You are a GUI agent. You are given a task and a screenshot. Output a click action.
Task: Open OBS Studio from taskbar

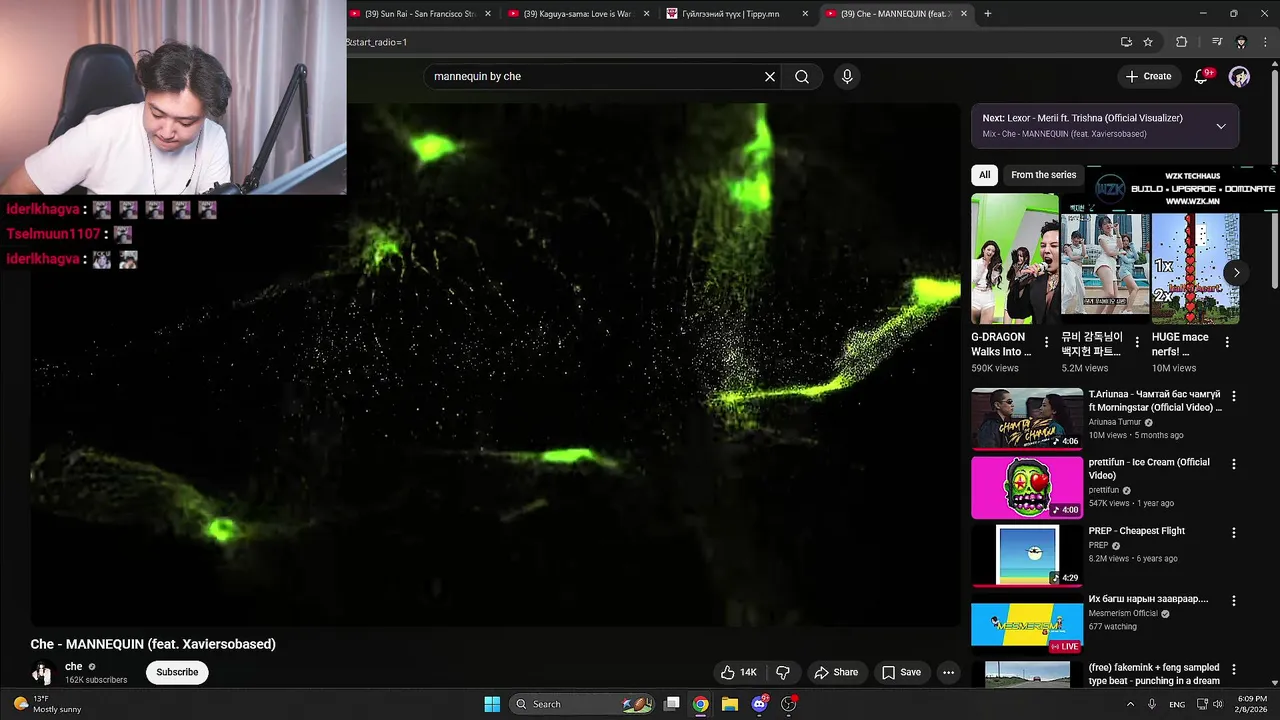tap(788, 704)
